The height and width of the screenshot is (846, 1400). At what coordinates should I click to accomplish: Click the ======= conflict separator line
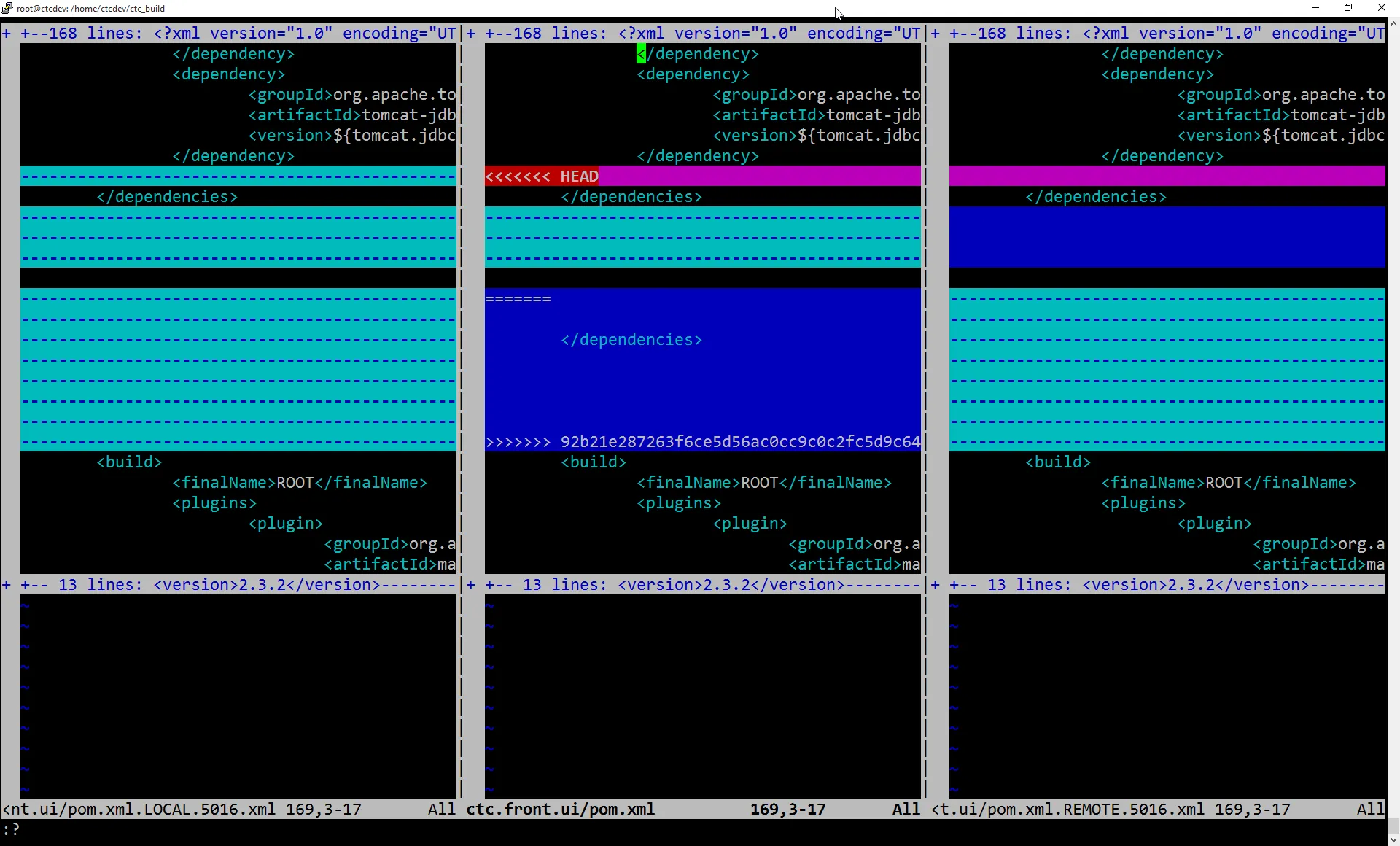pyautogui.click(x=518, y=299)
